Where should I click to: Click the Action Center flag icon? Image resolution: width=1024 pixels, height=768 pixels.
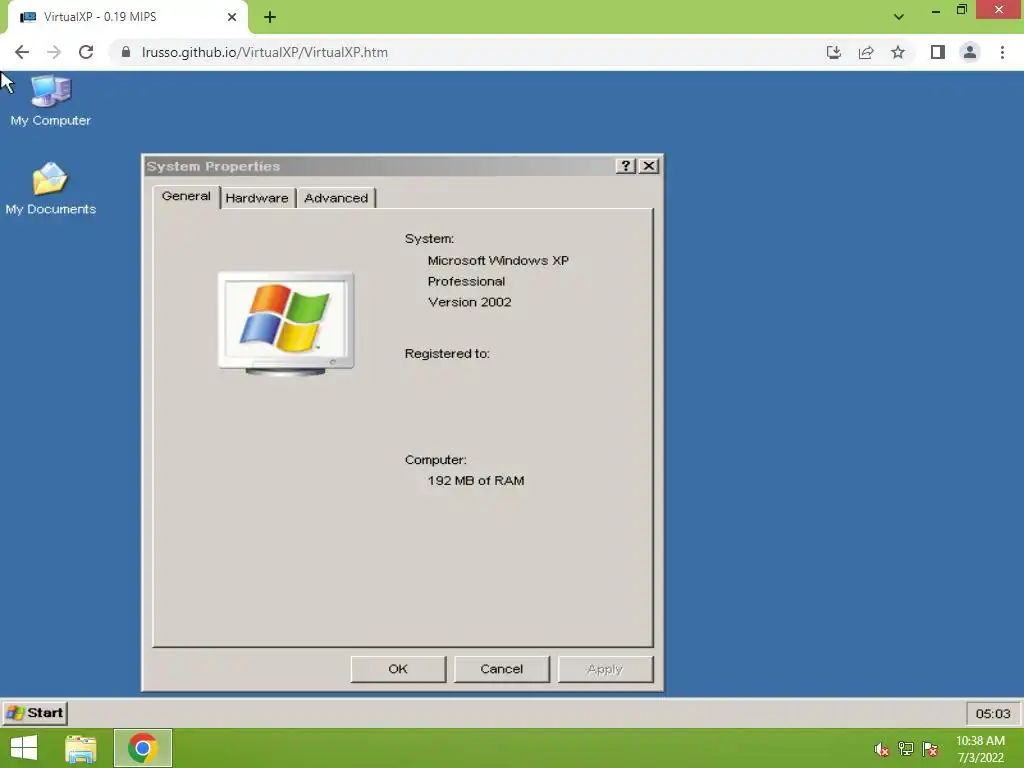tap(930, 749)
